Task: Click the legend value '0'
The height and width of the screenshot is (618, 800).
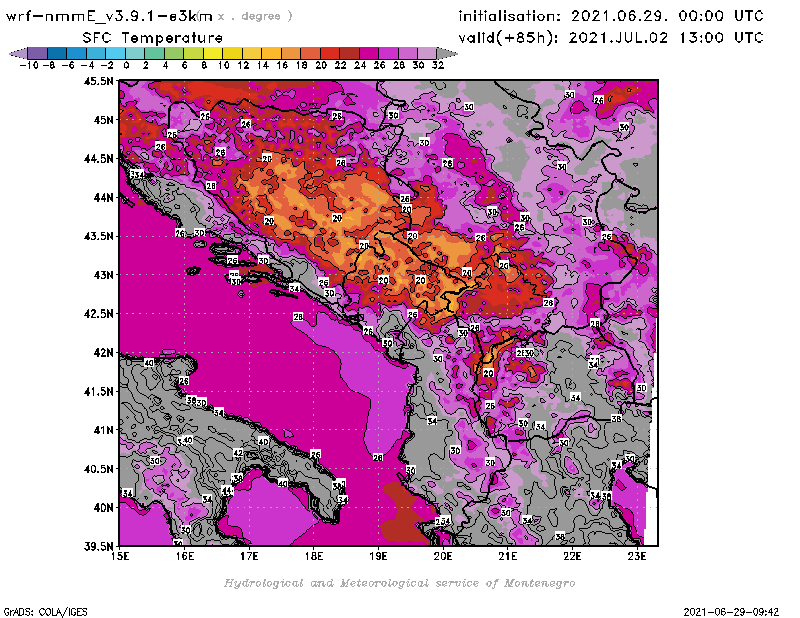Action: point(126,65)
